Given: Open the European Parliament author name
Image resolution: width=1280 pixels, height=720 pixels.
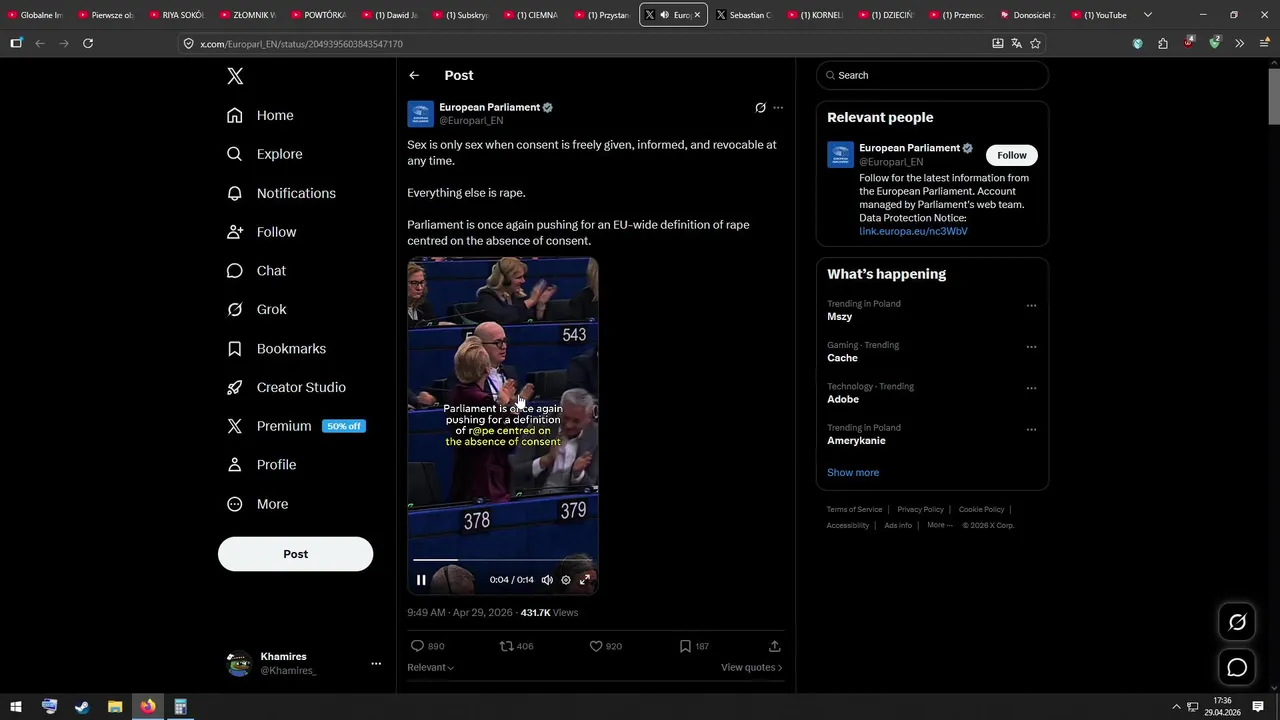Looking at the screenshot, I should (x=489, y=107).
